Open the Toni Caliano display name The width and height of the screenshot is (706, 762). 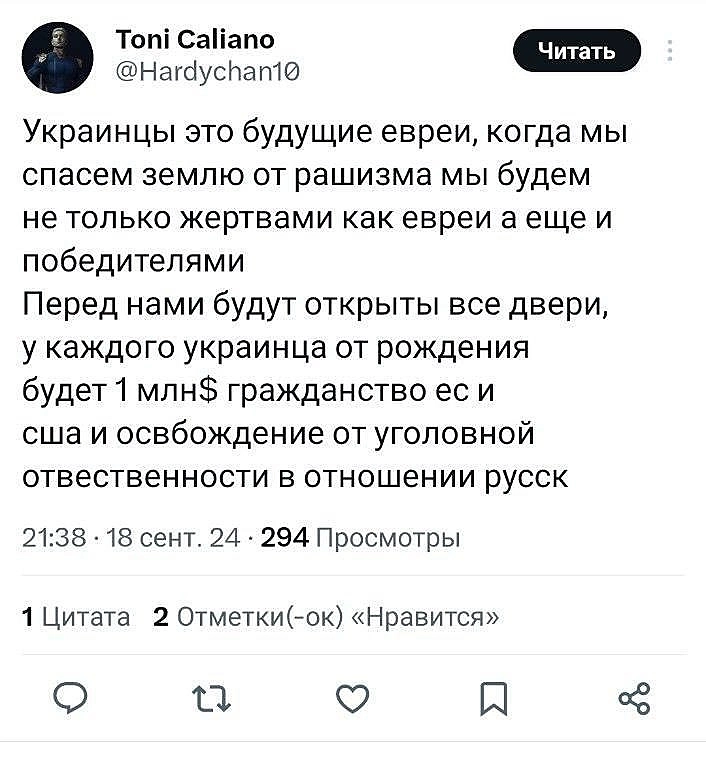pos(195,38)
